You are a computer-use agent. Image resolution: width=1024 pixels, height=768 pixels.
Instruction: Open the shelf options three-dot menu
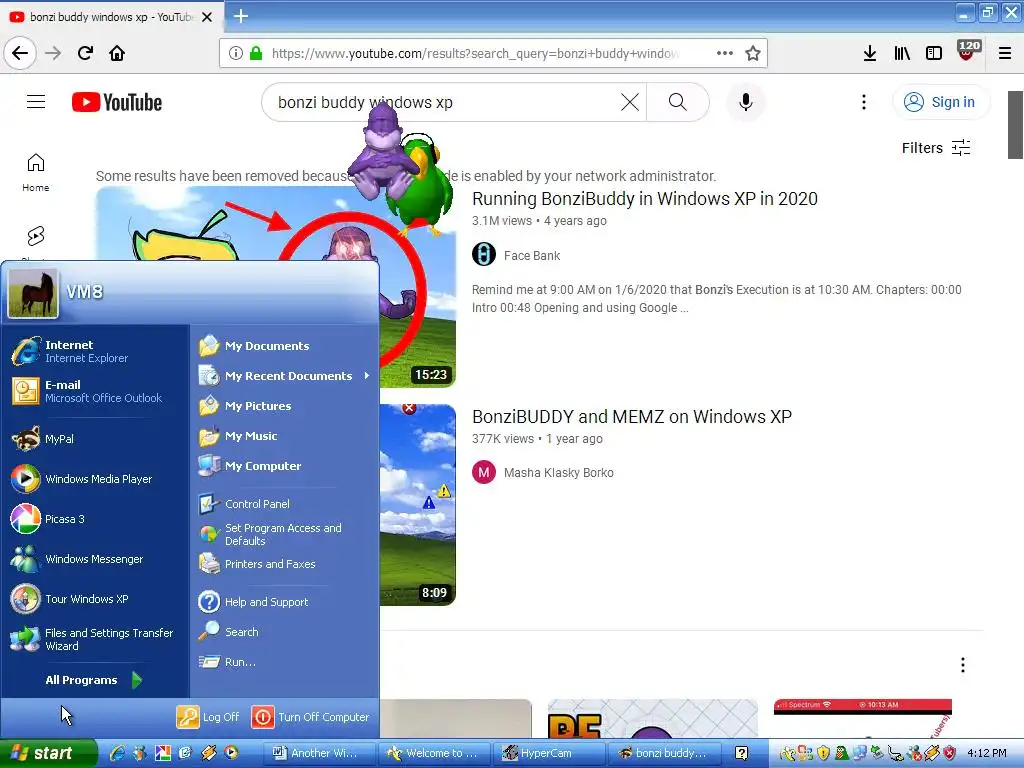(962, 665)
